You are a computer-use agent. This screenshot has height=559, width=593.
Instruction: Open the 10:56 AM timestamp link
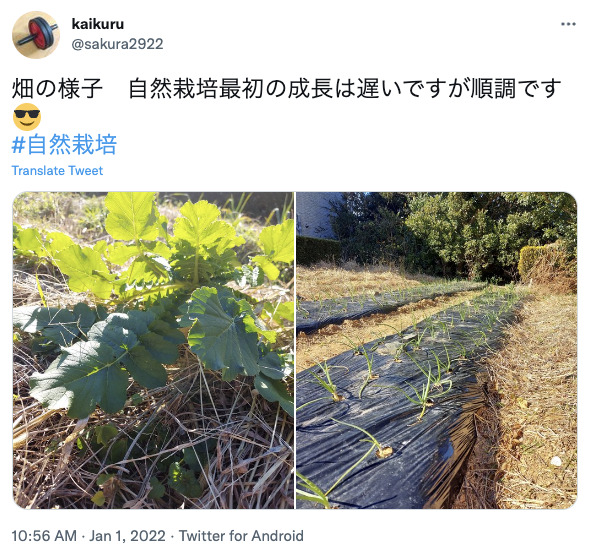point(44,536)
